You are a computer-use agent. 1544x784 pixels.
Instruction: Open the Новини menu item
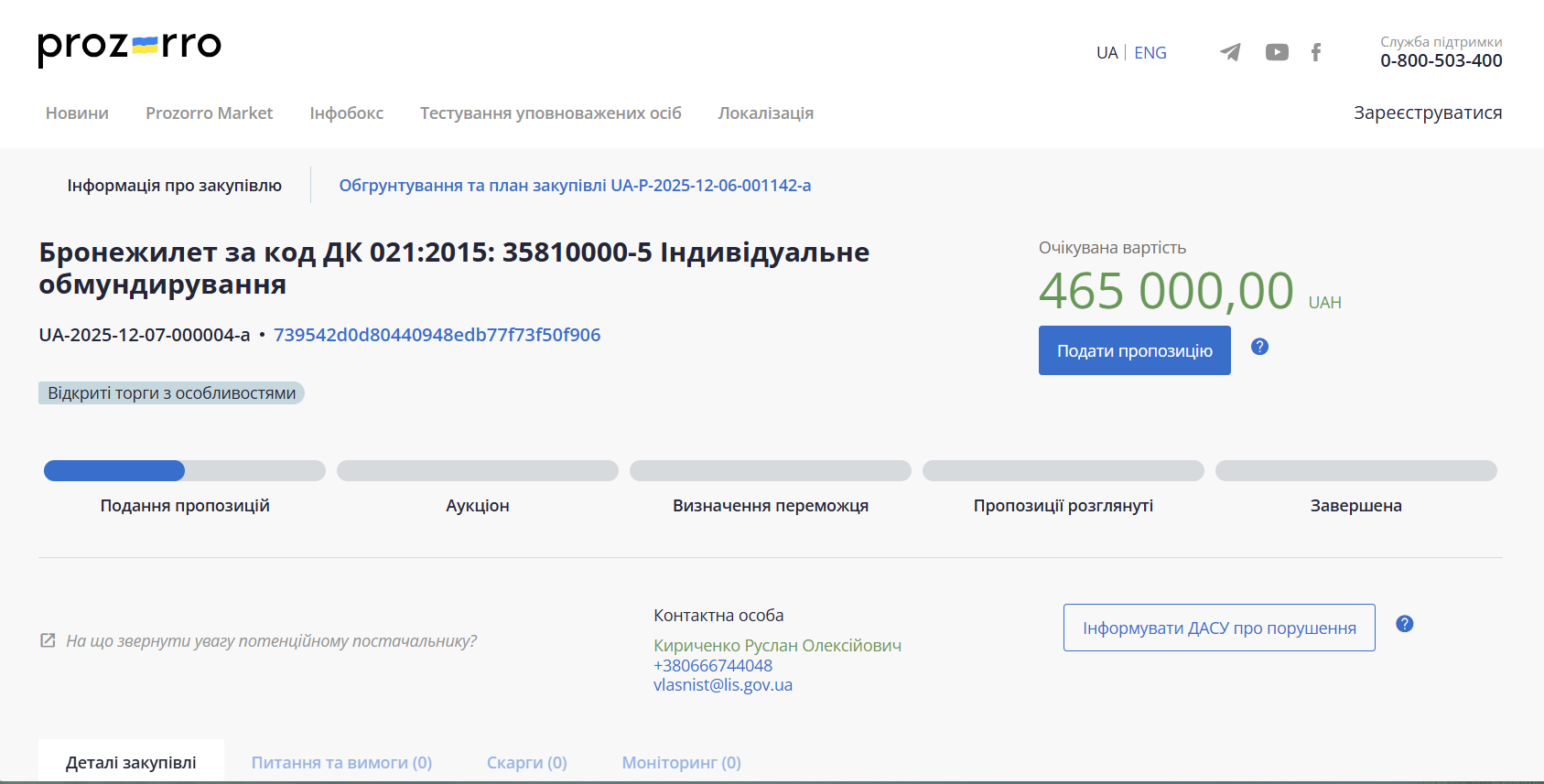(x=77, y=113)
